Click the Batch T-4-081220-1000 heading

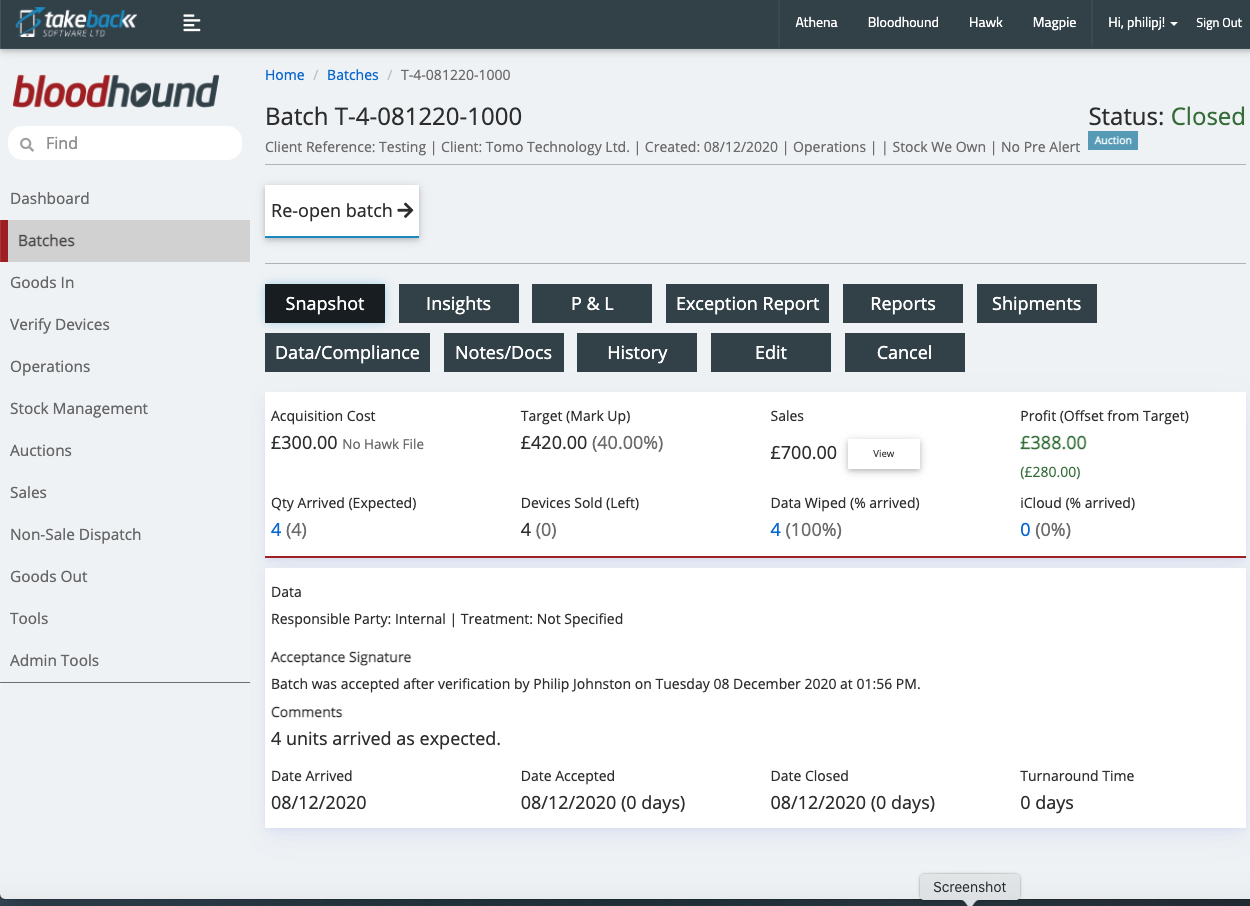pos(393,117)
